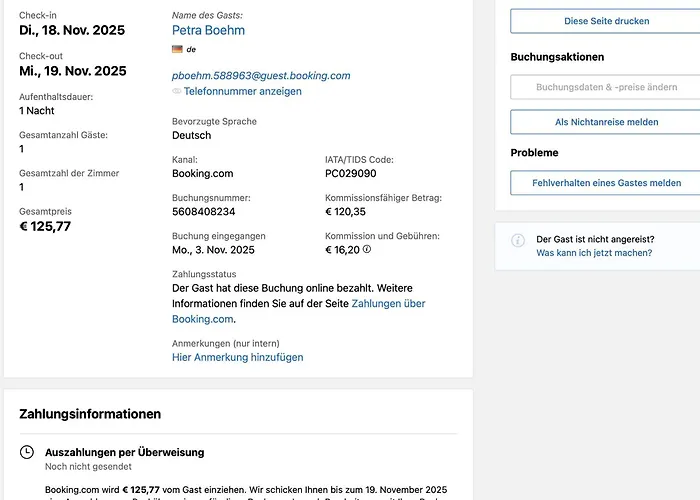The height and width of the screenshot is (500, 700).
Task: Select the booking number 5608408234 text
Action: (x=204, y=212)
